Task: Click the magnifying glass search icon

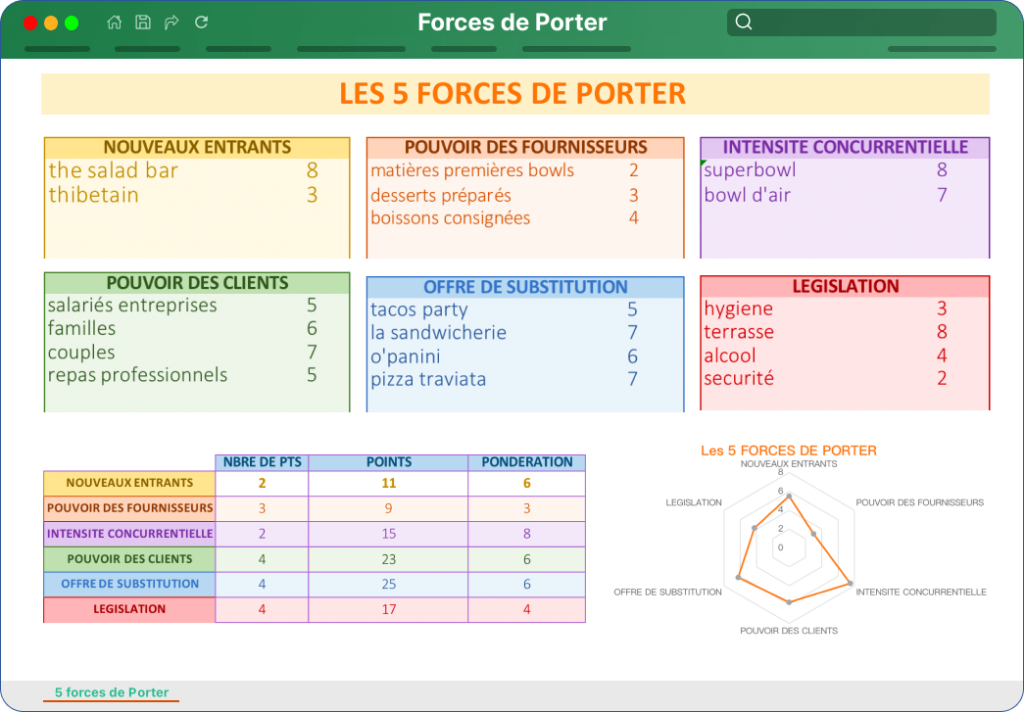Action: (x=744, y=22)
